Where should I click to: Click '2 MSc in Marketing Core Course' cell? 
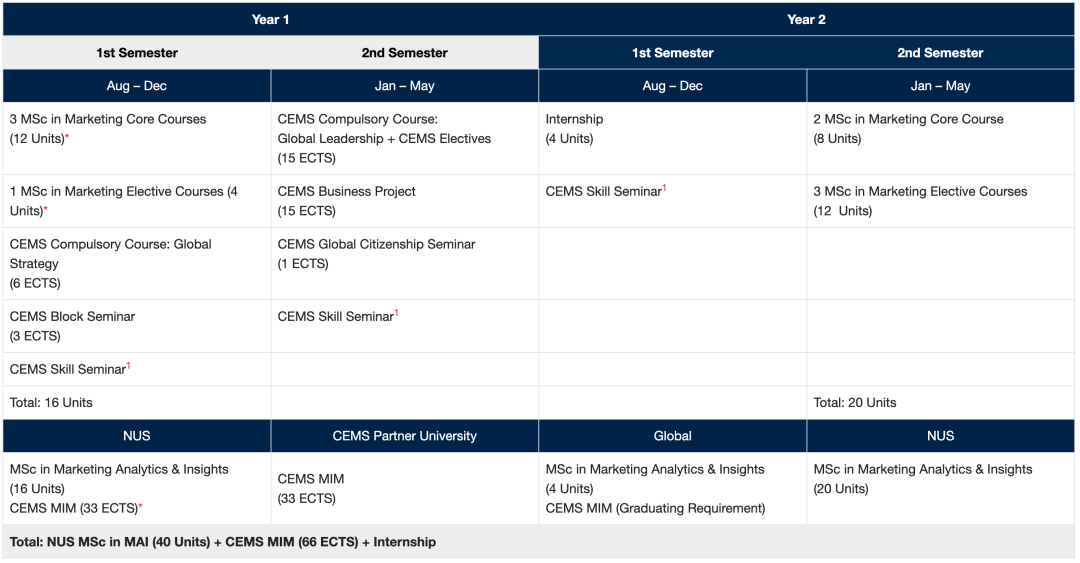click(x=940, y=139)
